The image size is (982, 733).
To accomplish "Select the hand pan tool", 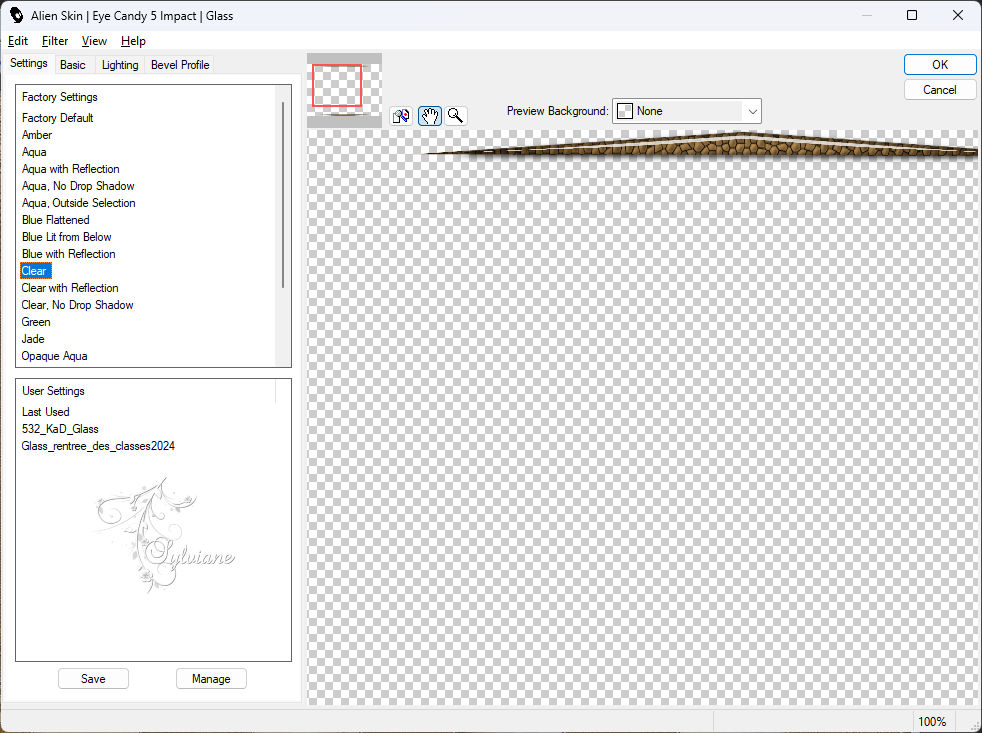I will point(430,116).
